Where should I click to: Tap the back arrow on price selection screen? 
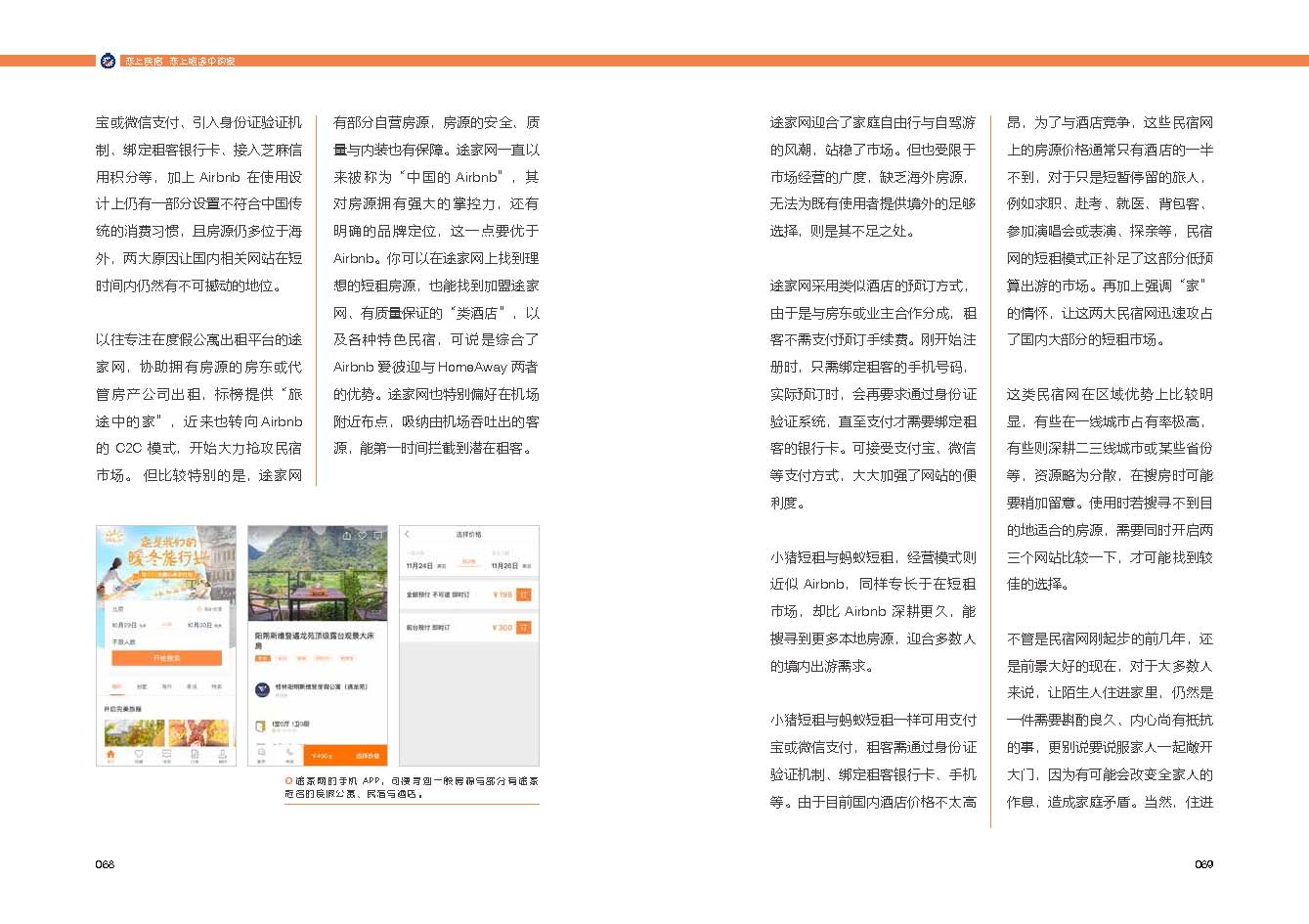click(x=408, y=535)
